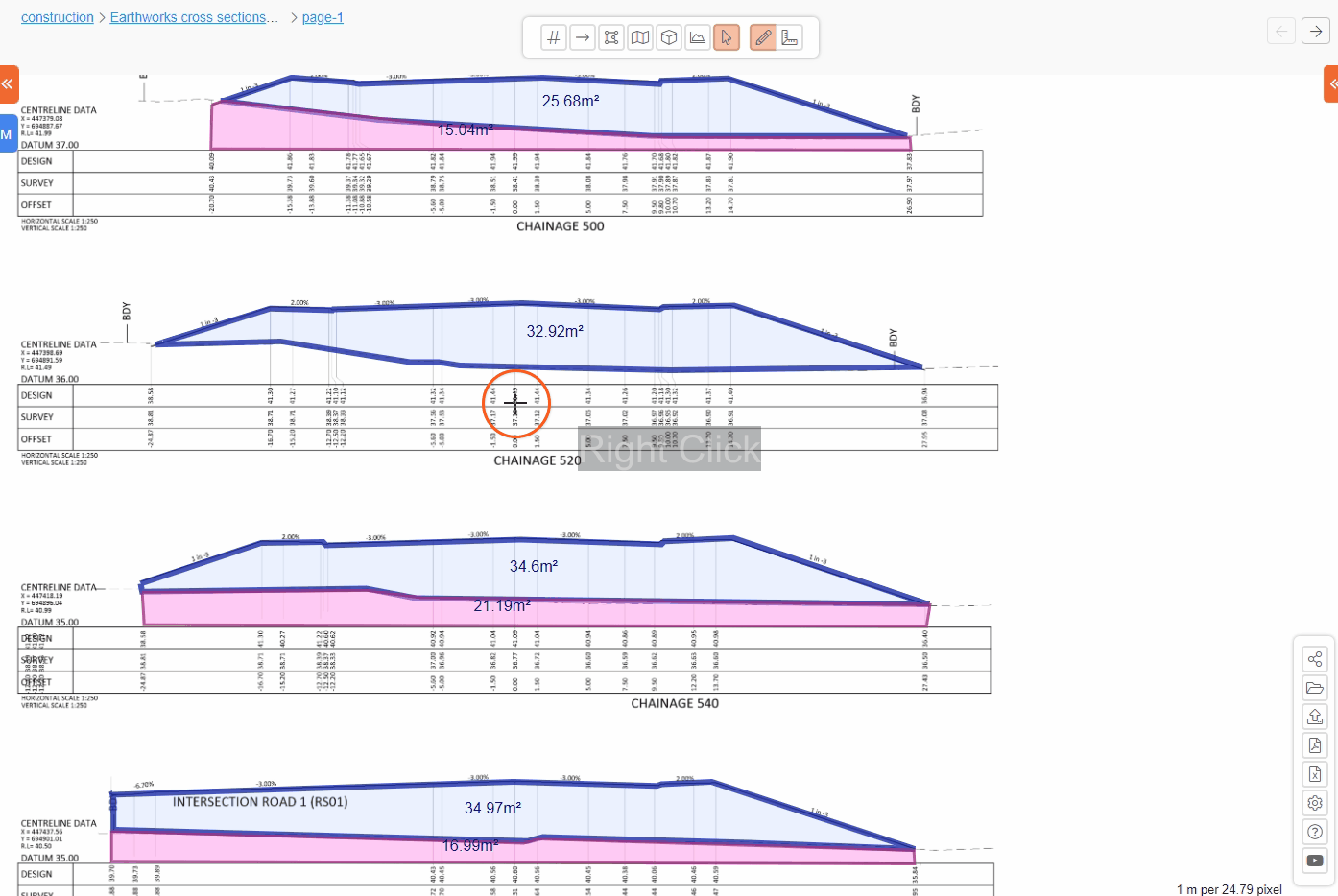Switch to the ruler measure mode
1338x896 pixels.
click(x=790, y=37)
